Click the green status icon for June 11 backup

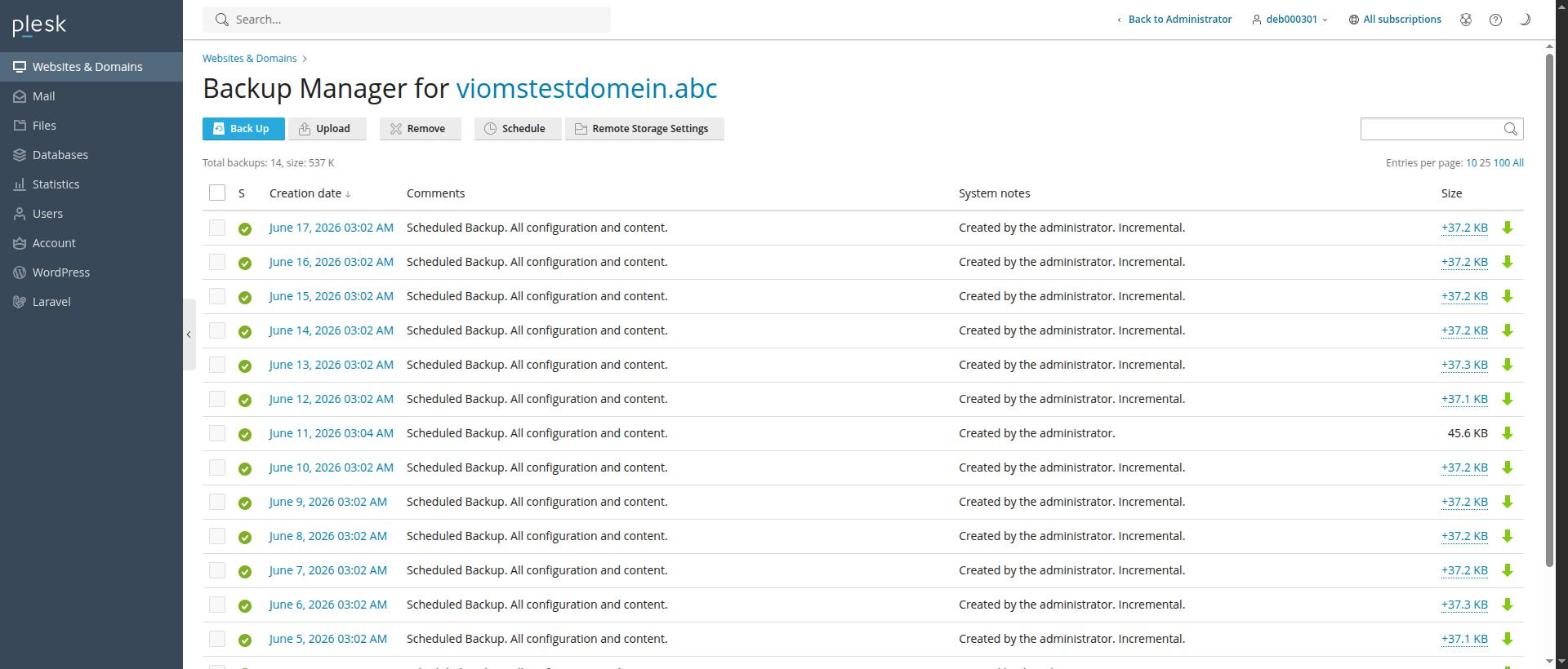pyautogui.click(x=245, y=434)
